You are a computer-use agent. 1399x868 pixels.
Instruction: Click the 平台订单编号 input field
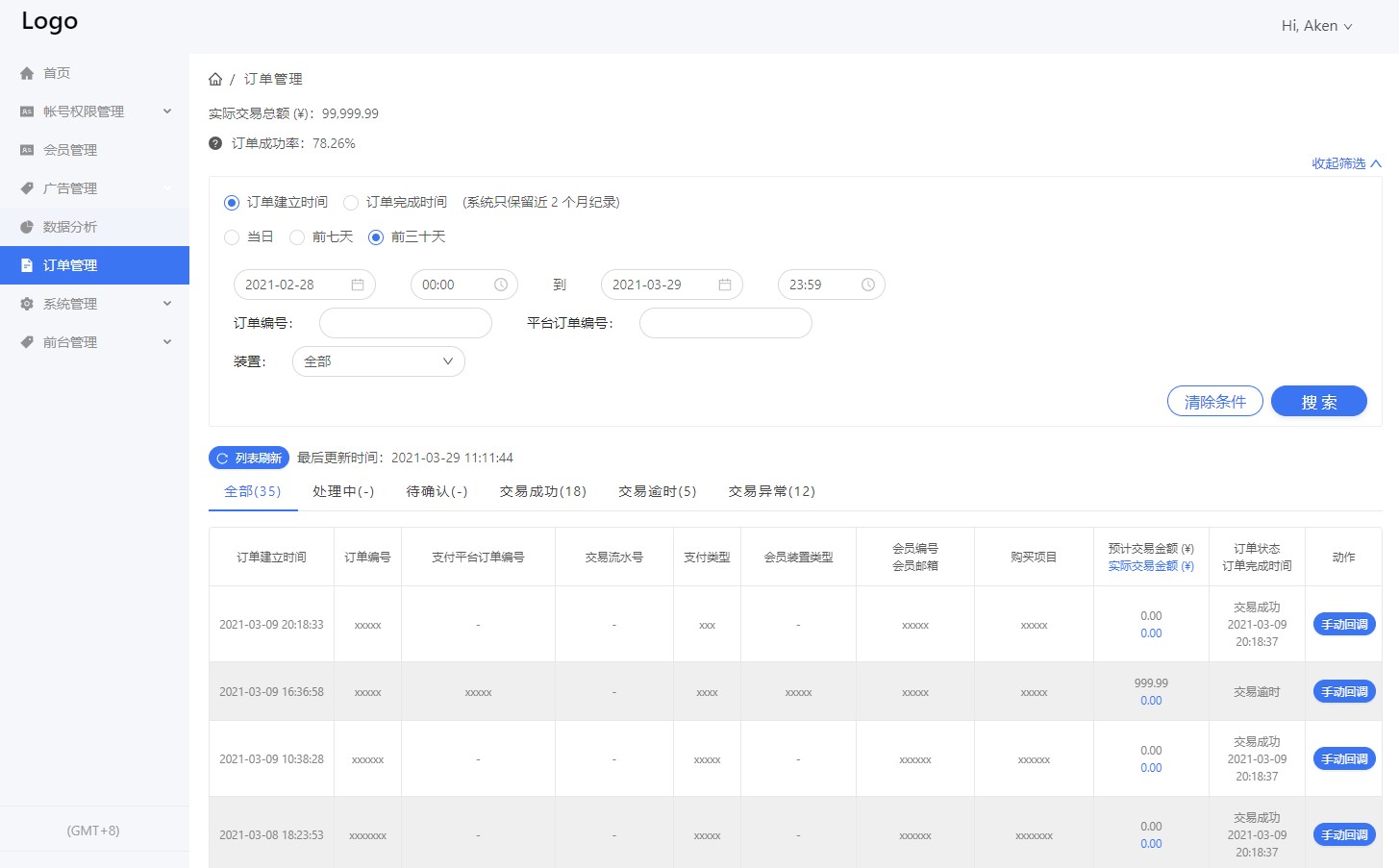pyautogui.click(x=726, y=323)
